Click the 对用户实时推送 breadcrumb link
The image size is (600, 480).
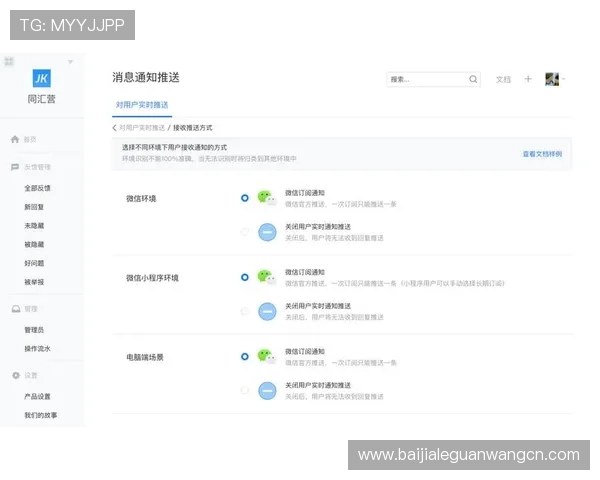[x=142, y=128]
